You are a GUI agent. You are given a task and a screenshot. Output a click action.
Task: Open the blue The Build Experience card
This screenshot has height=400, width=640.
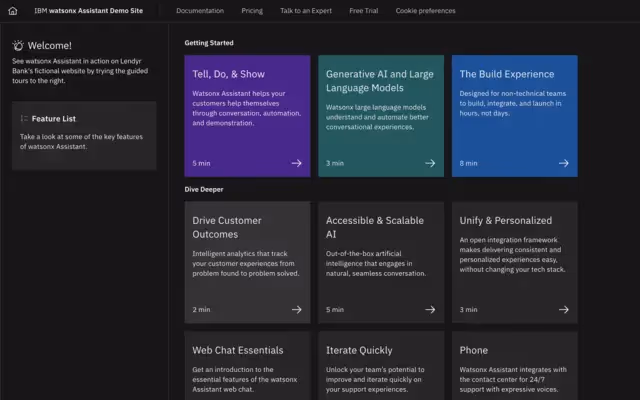(x=515, y=116)
